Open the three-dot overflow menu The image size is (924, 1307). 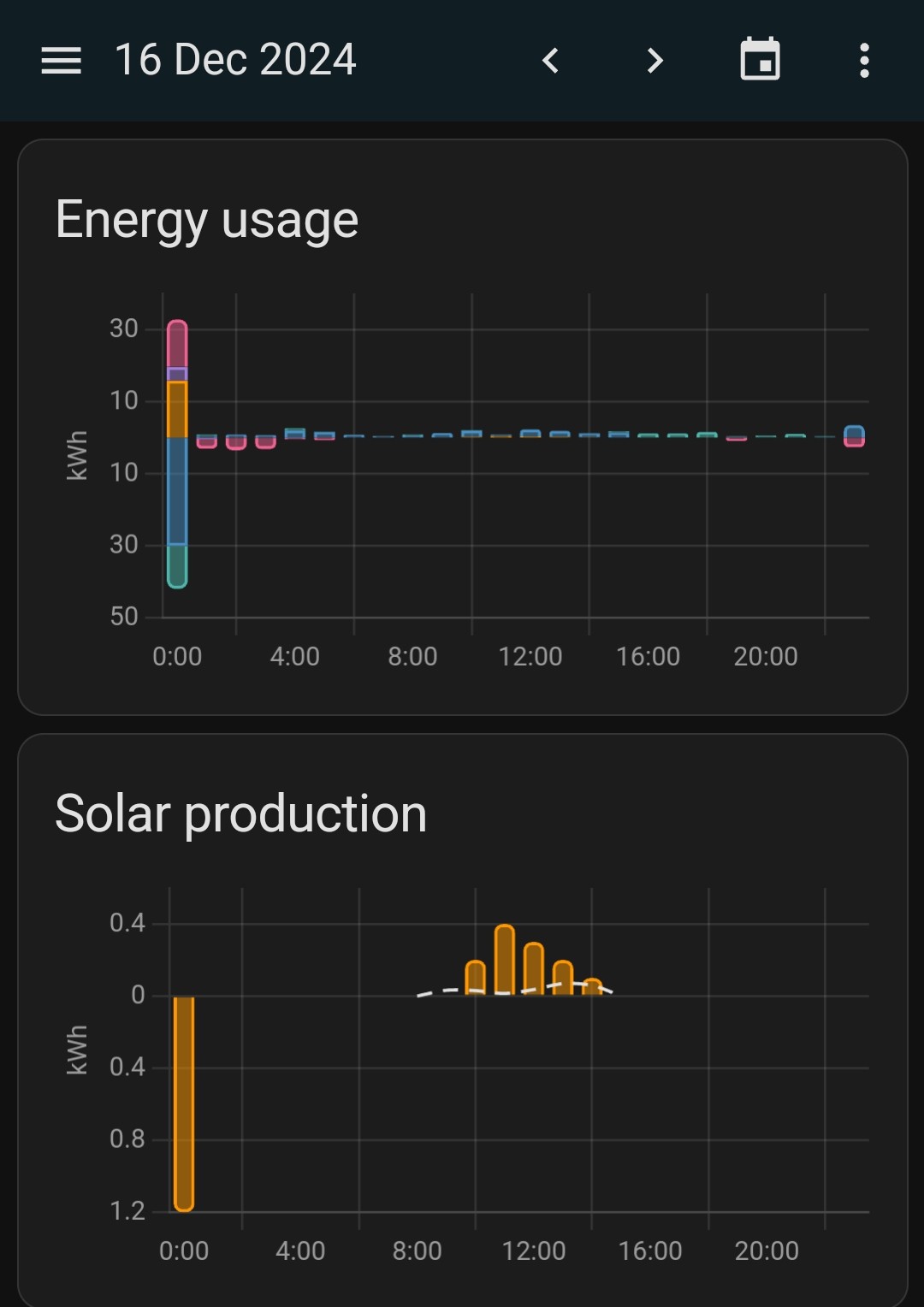tap(864, 61)
